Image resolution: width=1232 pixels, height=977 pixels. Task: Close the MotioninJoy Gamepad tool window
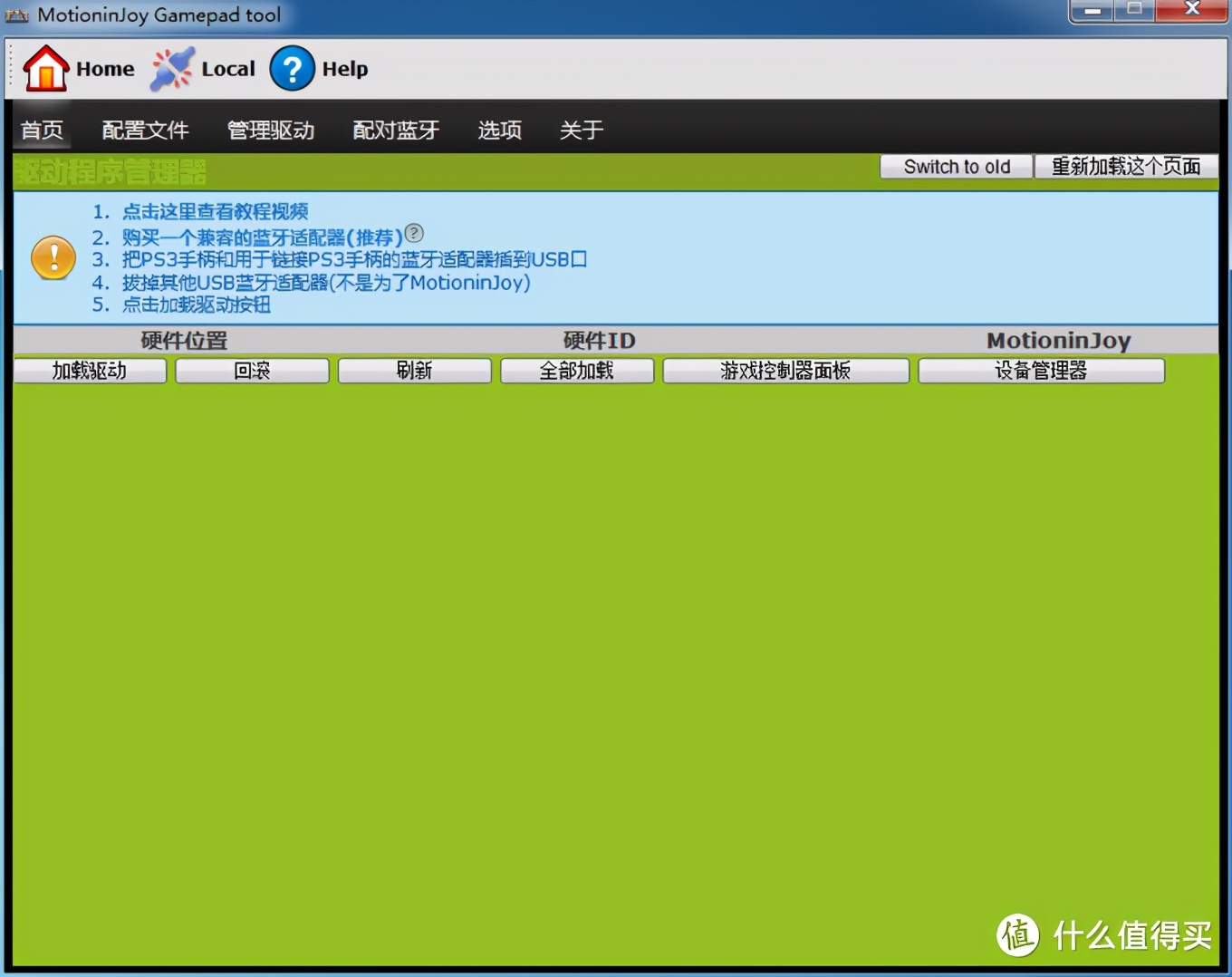click(1192, 11)
